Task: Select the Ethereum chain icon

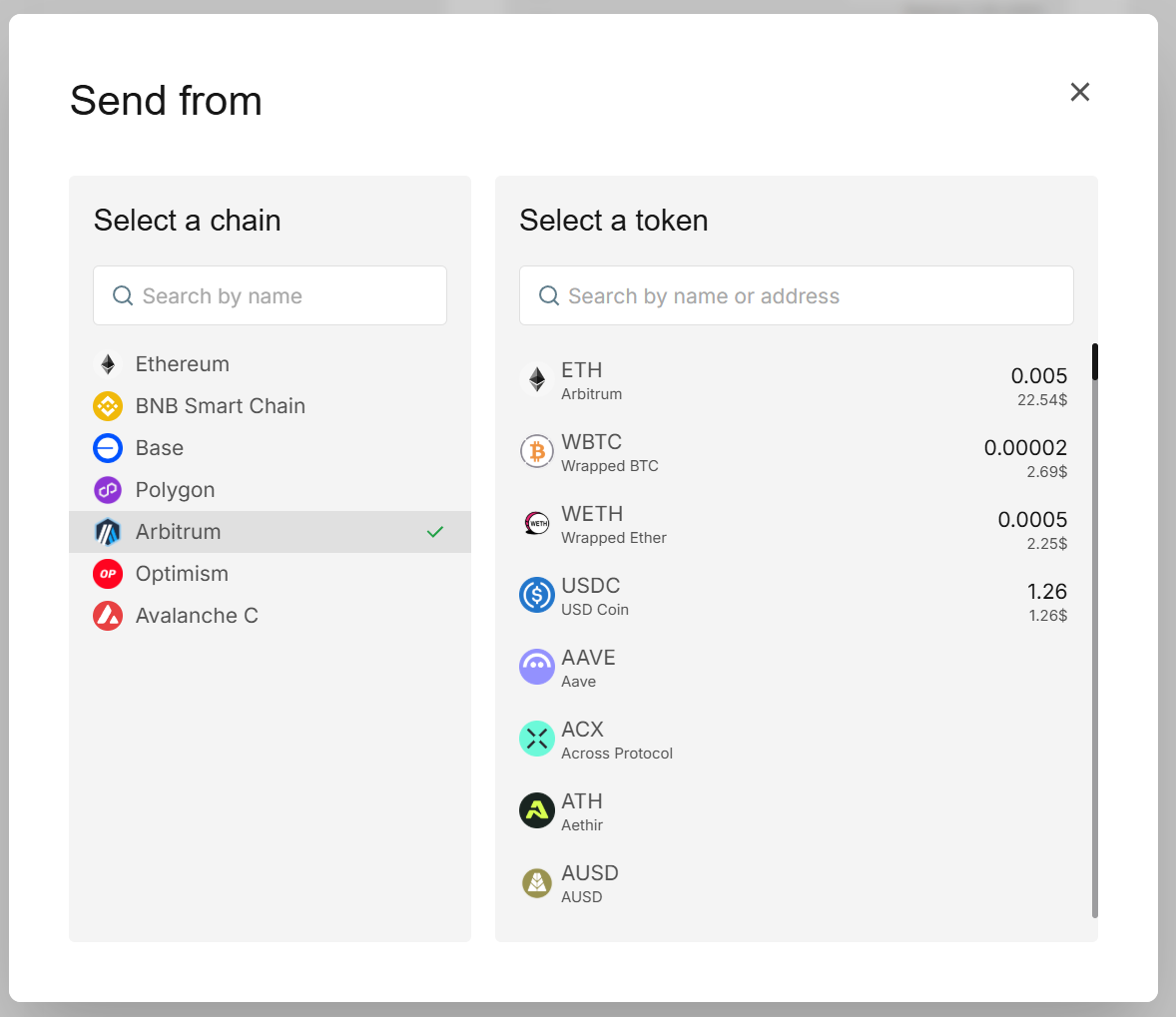Action: click(x=107, y=363)
